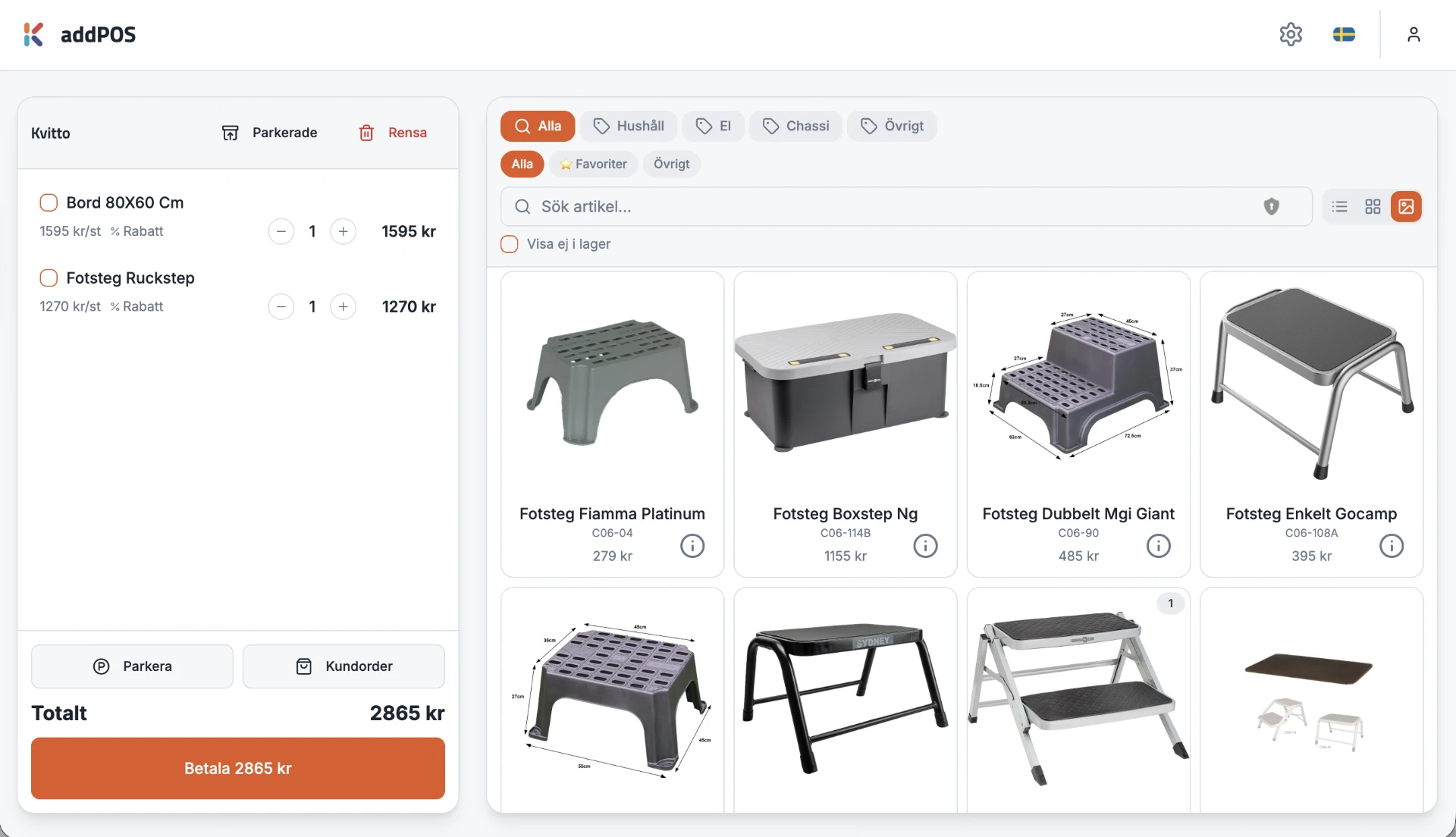1456x837 pixels.
Task: Clear receipt with Rensa
Action: (x=393, y=133)
